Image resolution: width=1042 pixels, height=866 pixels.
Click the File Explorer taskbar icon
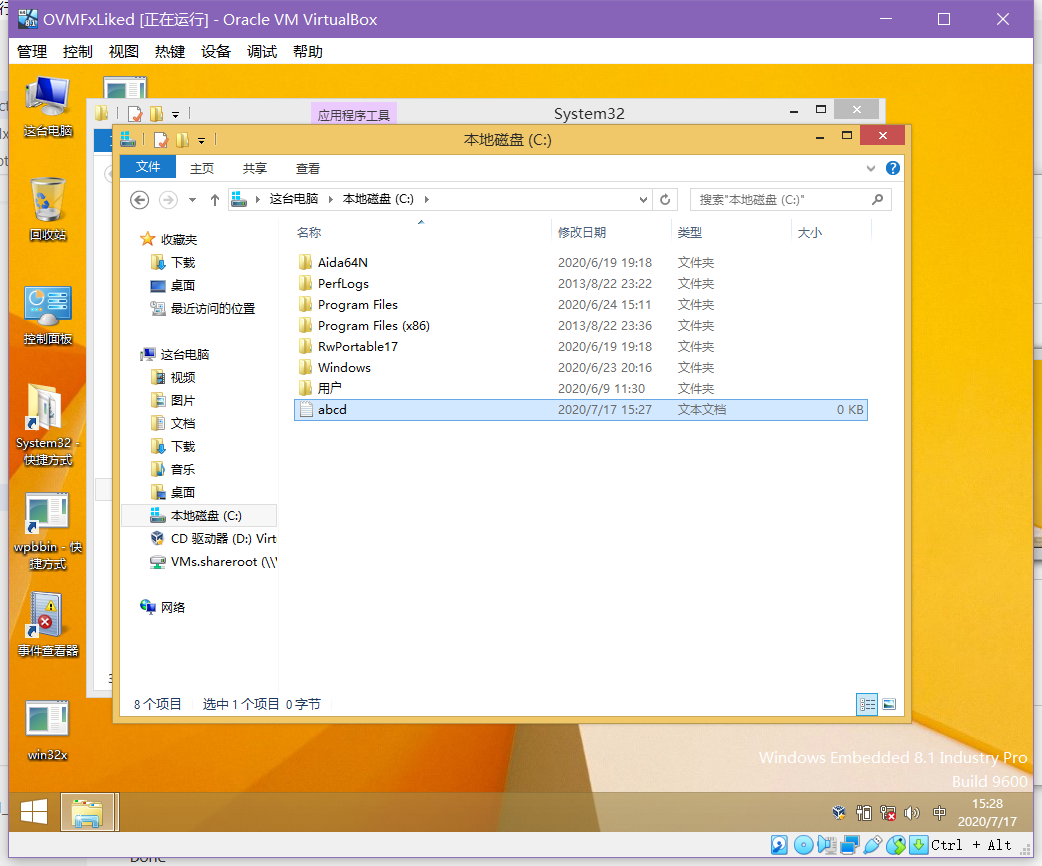tap(88, 812)
